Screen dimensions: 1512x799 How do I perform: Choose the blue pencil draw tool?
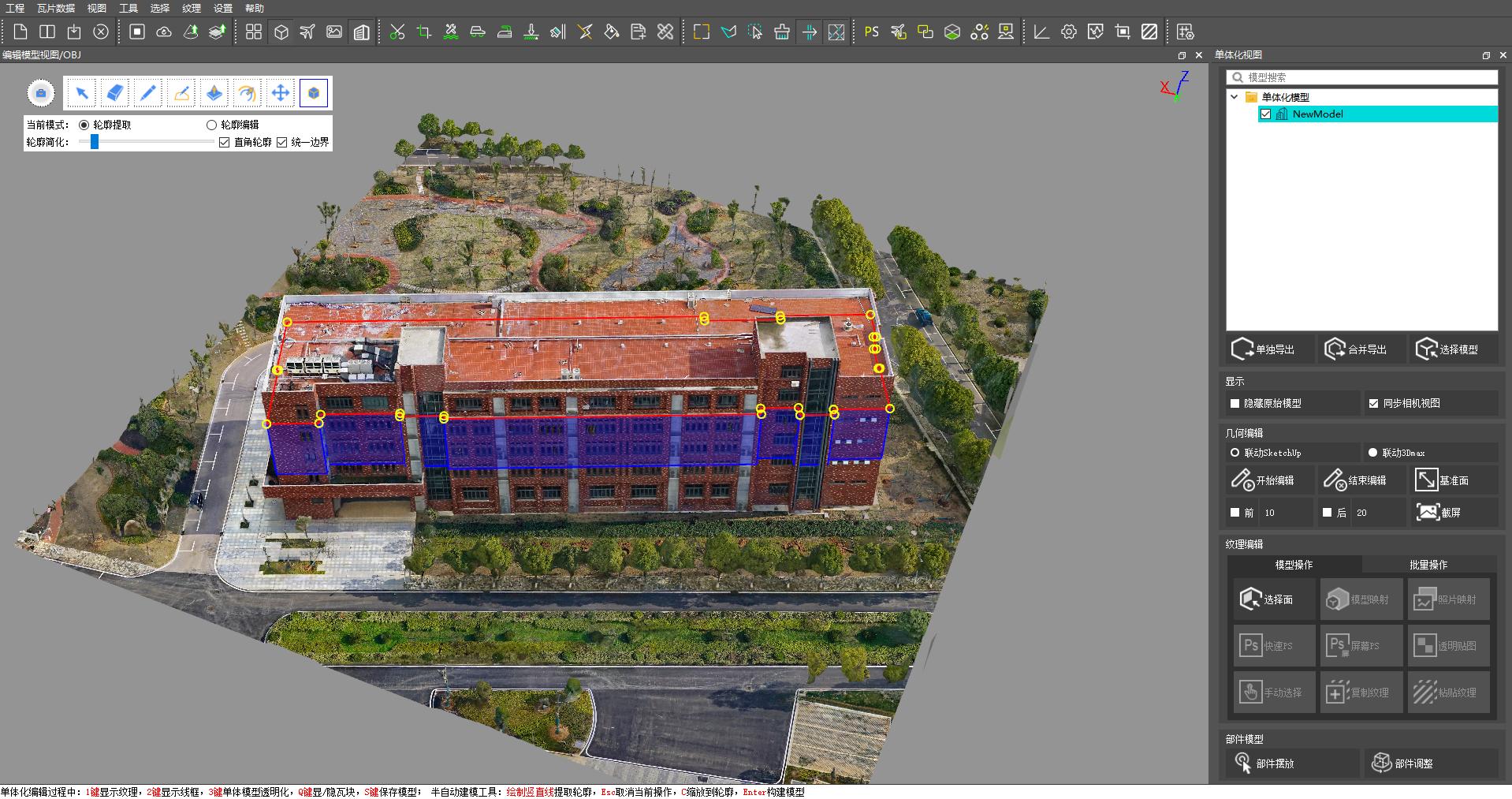pos(147,93)
